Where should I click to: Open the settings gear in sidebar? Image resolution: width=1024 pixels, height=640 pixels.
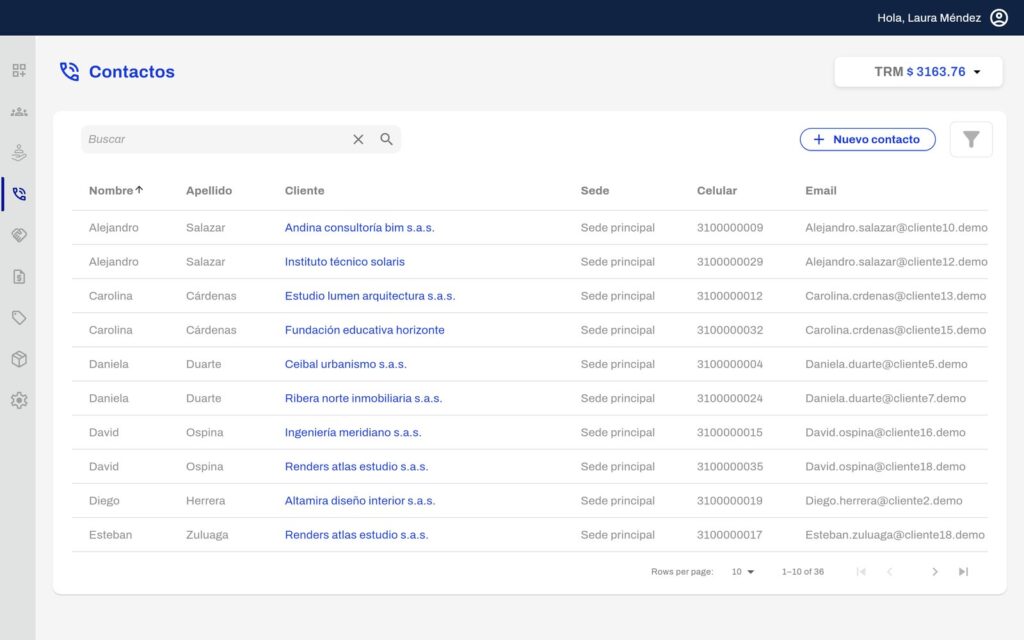[19, 400]
